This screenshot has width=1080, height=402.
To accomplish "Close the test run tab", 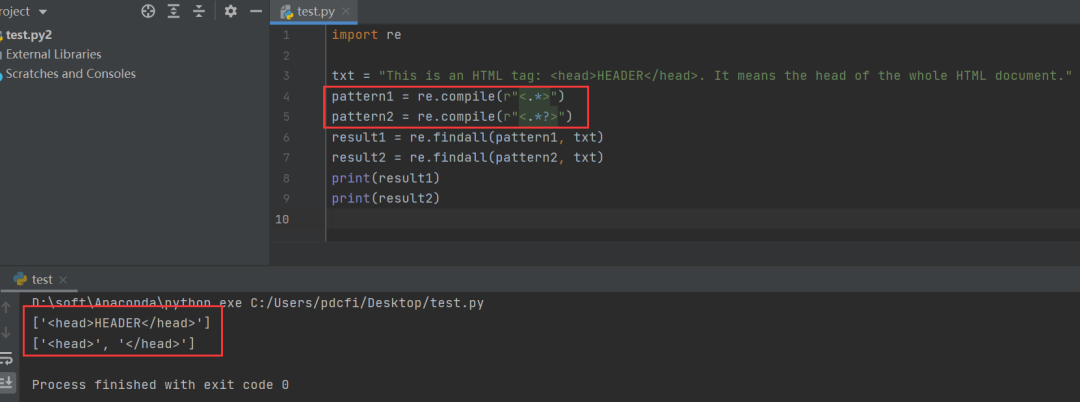I will (x=63, y=280).
